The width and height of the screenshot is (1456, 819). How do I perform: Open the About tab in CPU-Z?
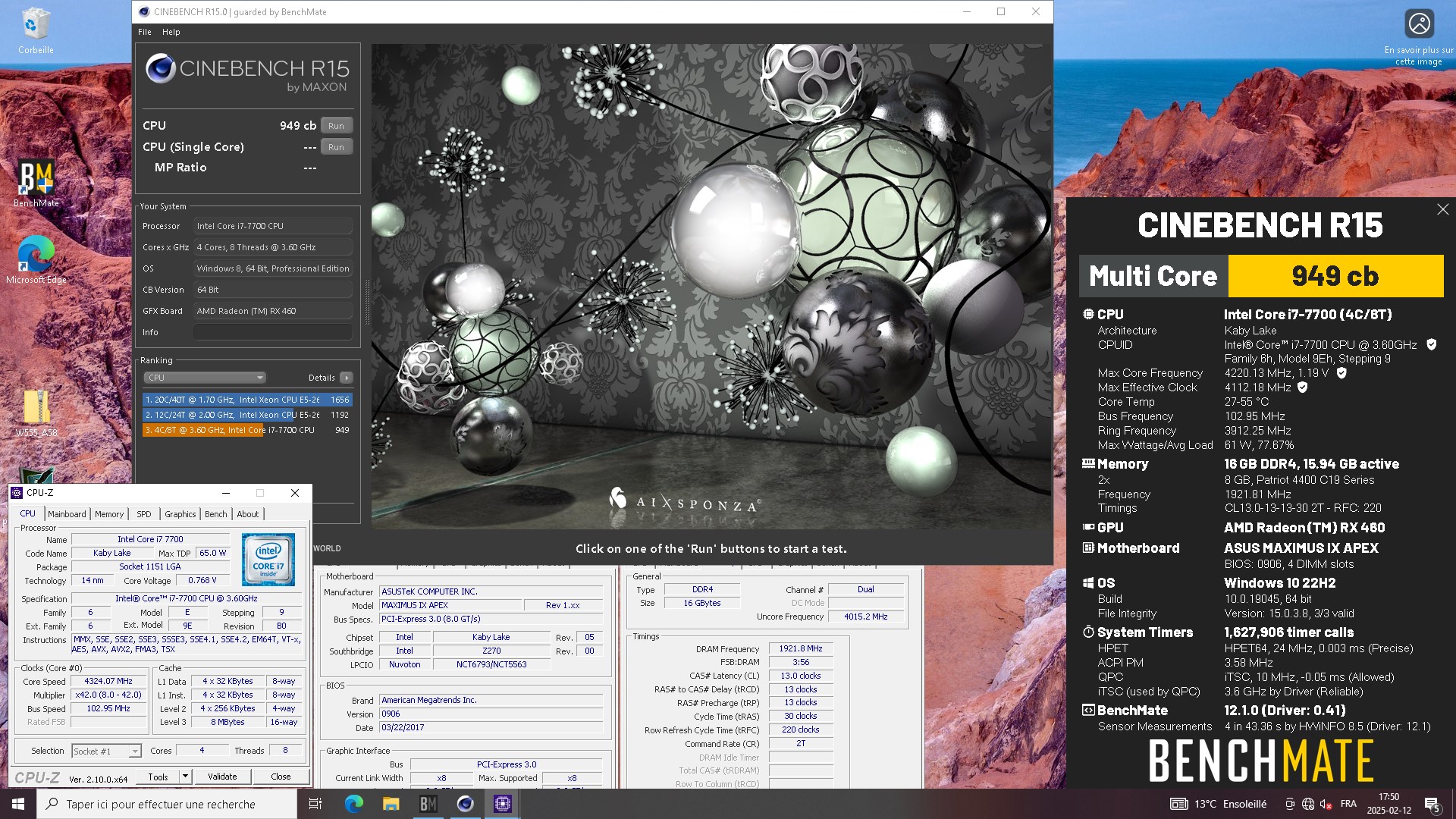click(x=248, y=514)
